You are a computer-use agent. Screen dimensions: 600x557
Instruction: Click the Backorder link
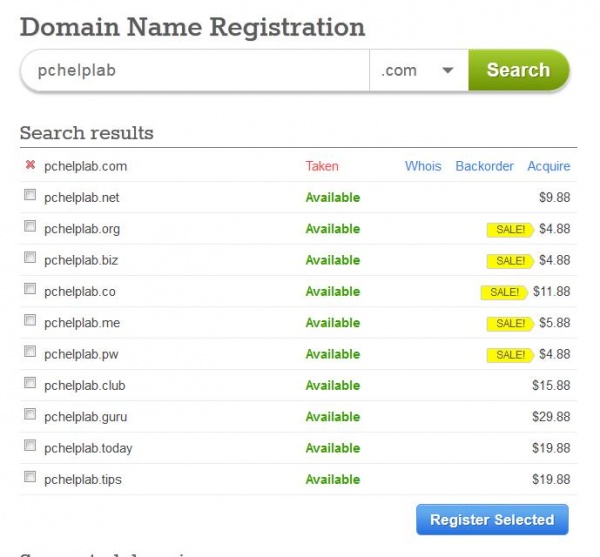click(484, 166)
